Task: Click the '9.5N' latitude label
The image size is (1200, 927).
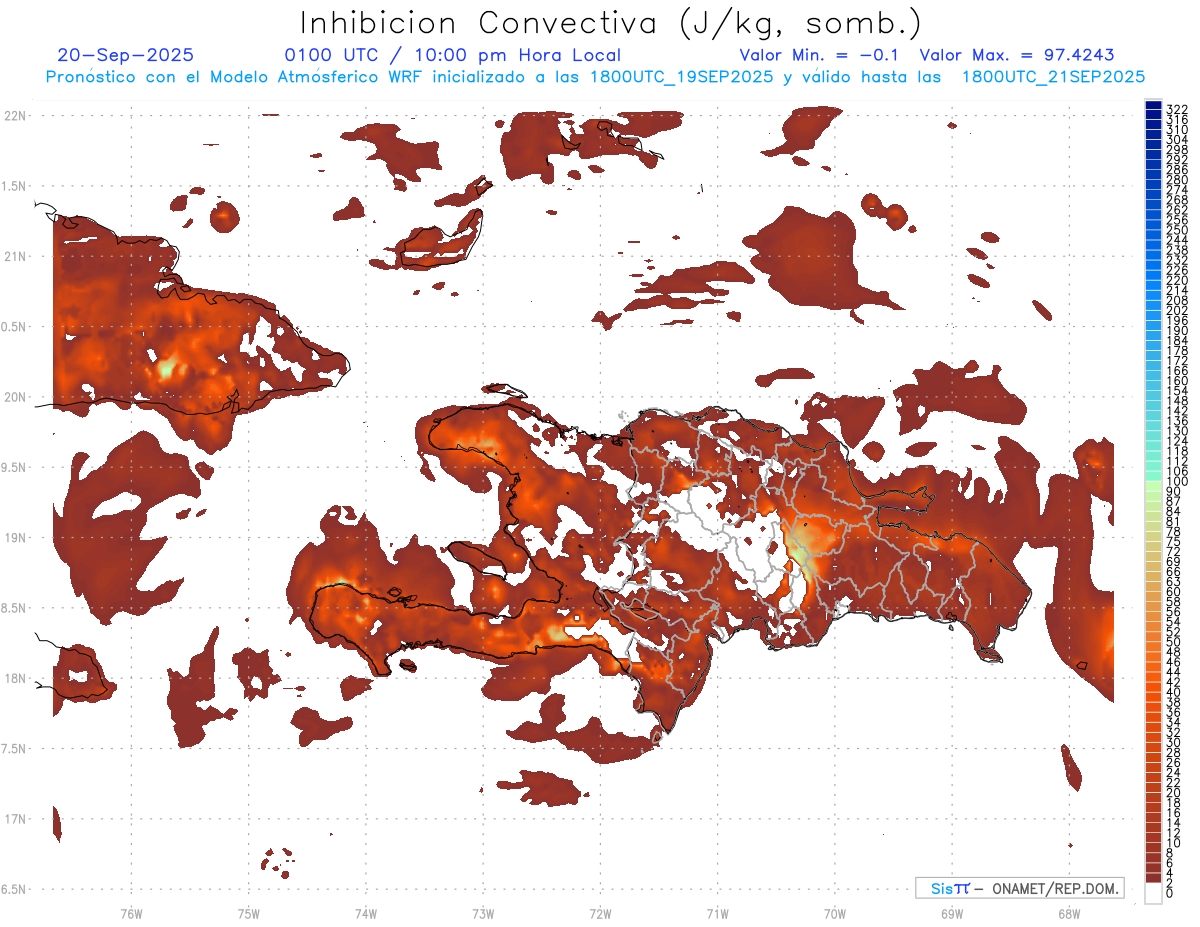Action: 15,467
